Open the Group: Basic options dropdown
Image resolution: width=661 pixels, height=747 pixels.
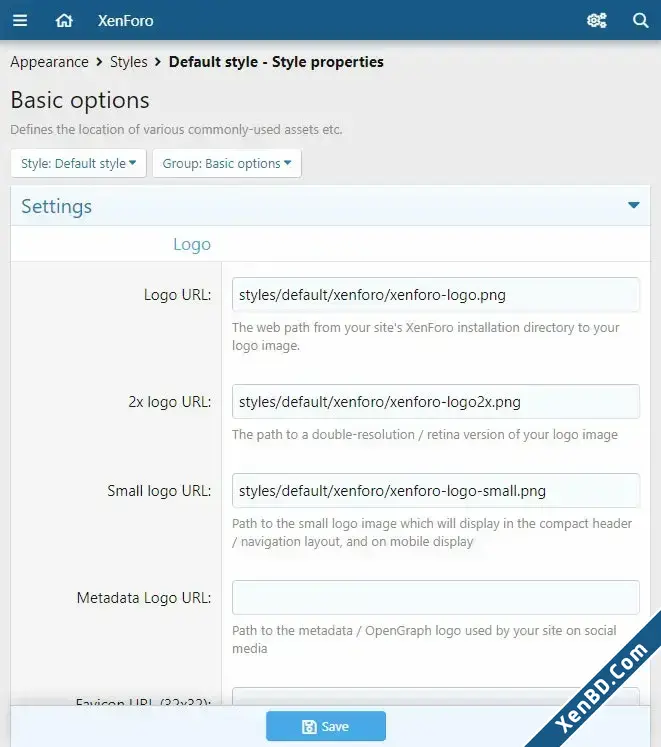[227, 163]
